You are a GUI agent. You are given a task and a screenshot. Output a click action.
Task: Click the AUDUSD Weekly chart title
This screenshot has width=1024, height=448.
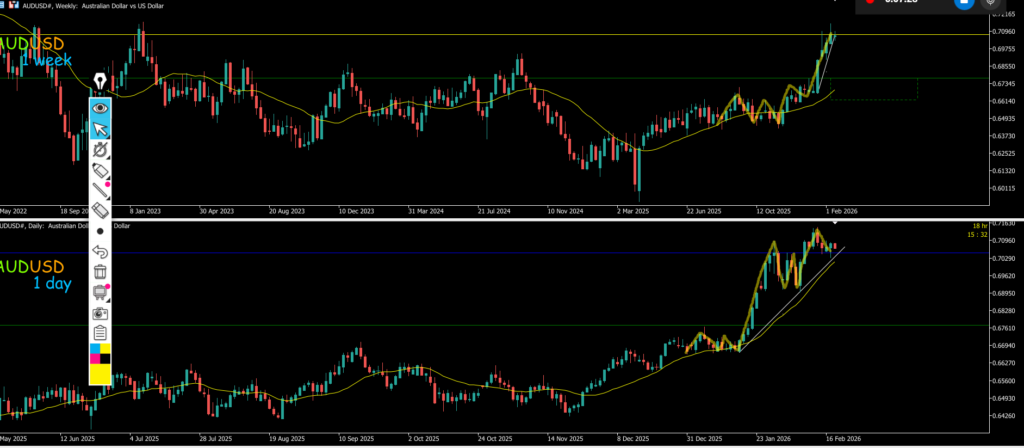80,4
